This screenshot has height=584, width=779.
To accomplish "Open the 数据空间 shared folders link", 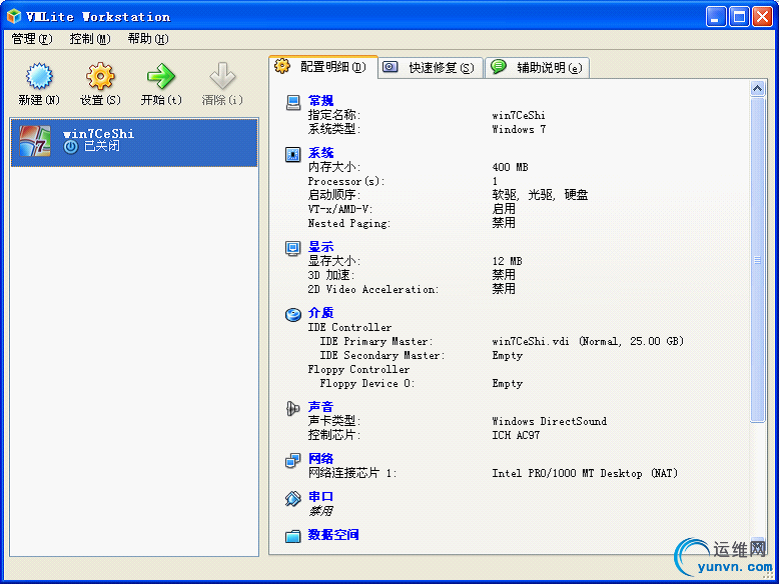I will coord(333,534).
